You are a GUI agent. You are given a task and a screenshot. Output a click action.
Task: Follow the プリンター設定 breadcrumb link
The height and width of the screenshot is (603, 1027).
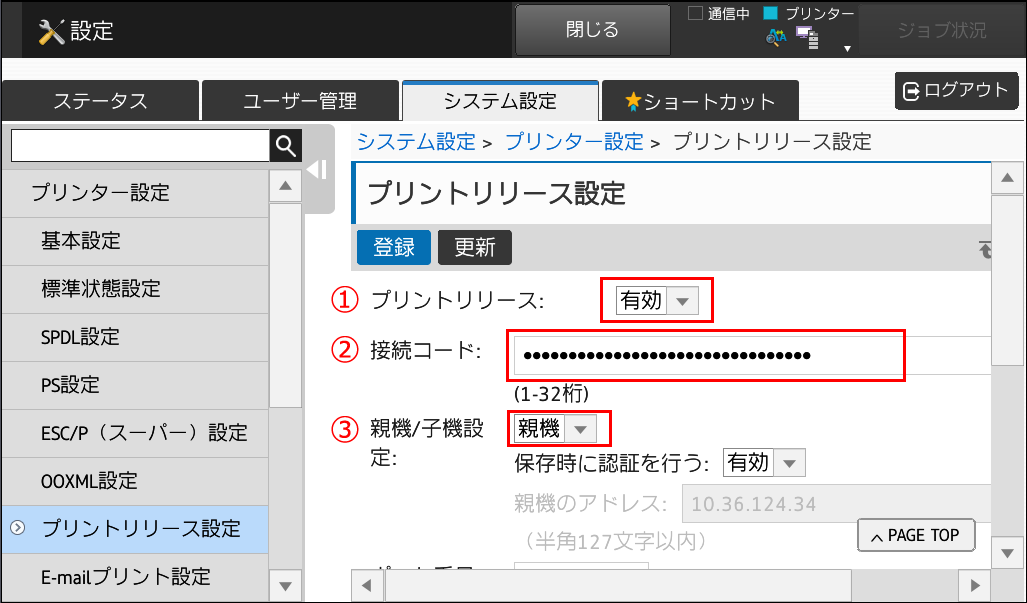[x=574, y=142]
